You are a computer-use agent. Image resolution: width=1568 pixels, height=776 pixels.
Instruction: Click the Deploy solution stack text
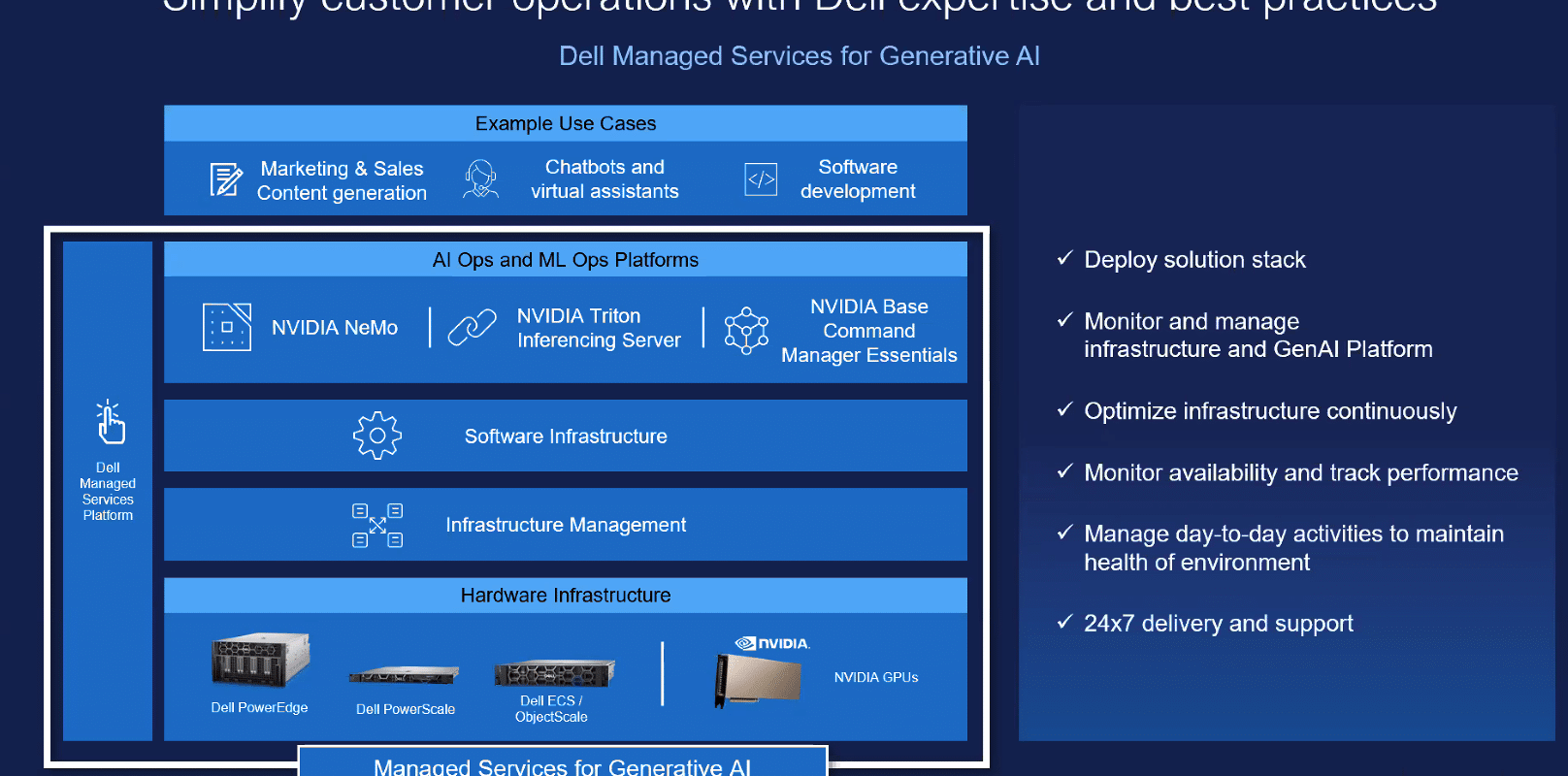tap(1194, 260)
